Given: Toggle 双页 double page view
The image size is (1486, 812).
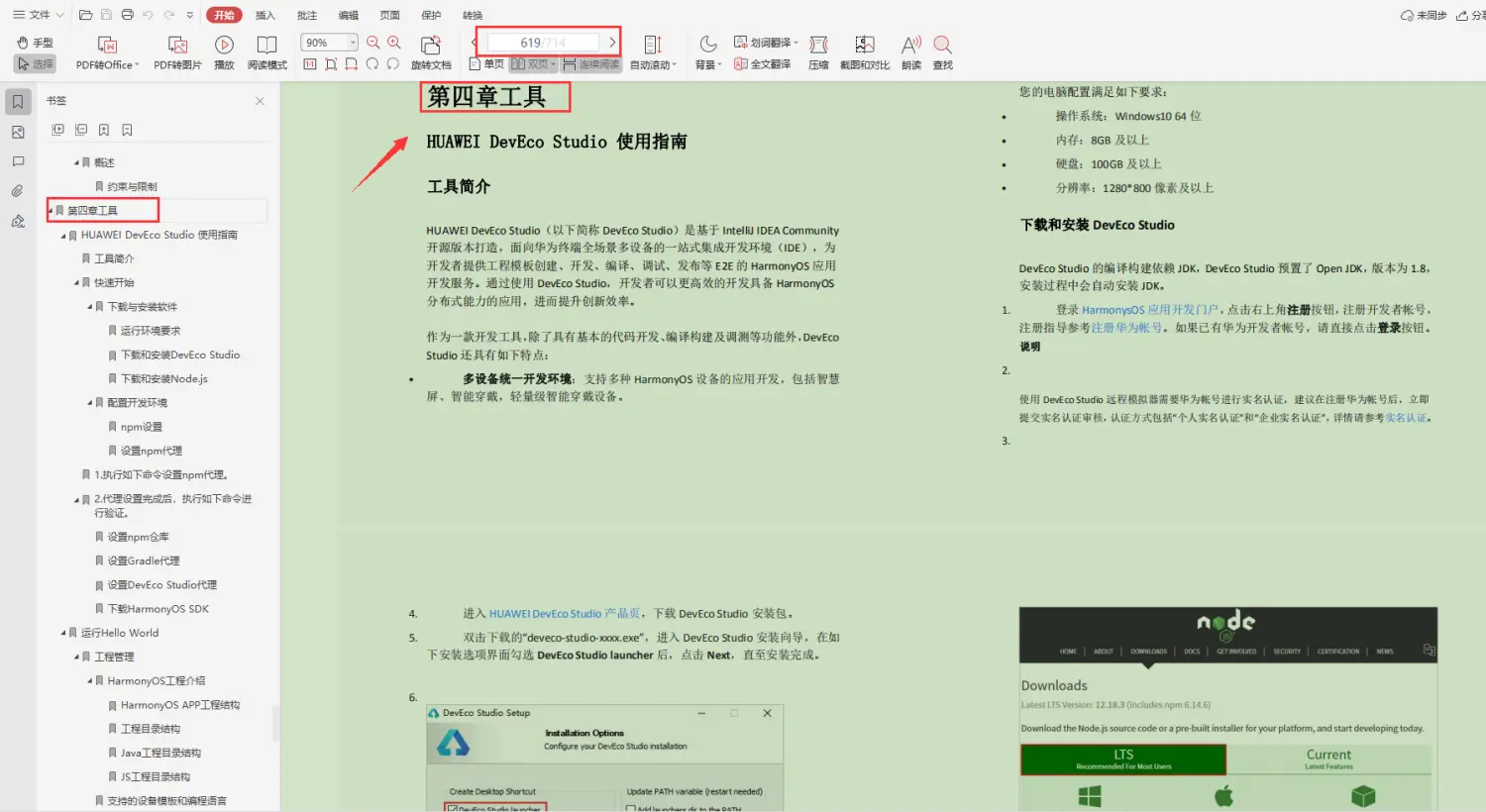Looking at the screenshot, I should click(x=533, y=64).
